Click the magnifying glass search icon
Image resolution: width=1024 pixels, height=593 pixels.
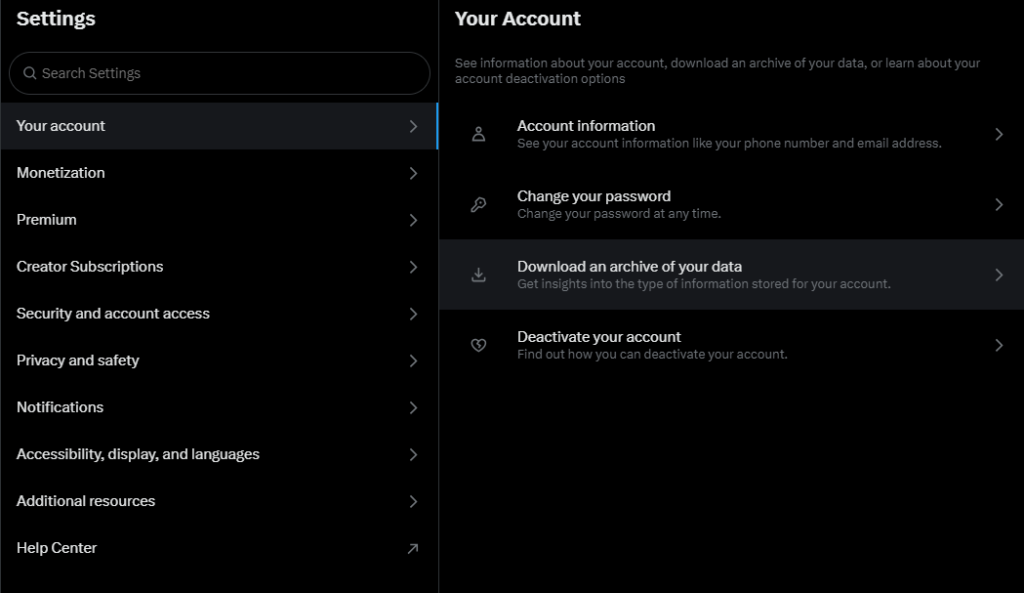(x=30, y=73)
